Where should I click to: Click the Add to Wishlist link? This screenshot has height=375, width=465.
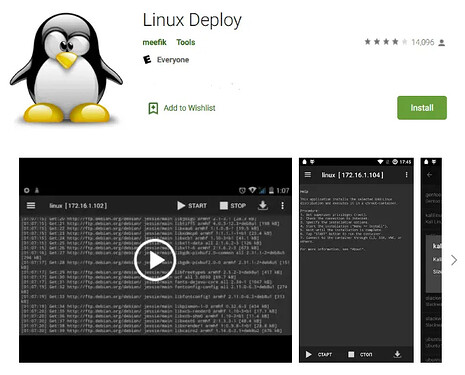click(189, 108)
